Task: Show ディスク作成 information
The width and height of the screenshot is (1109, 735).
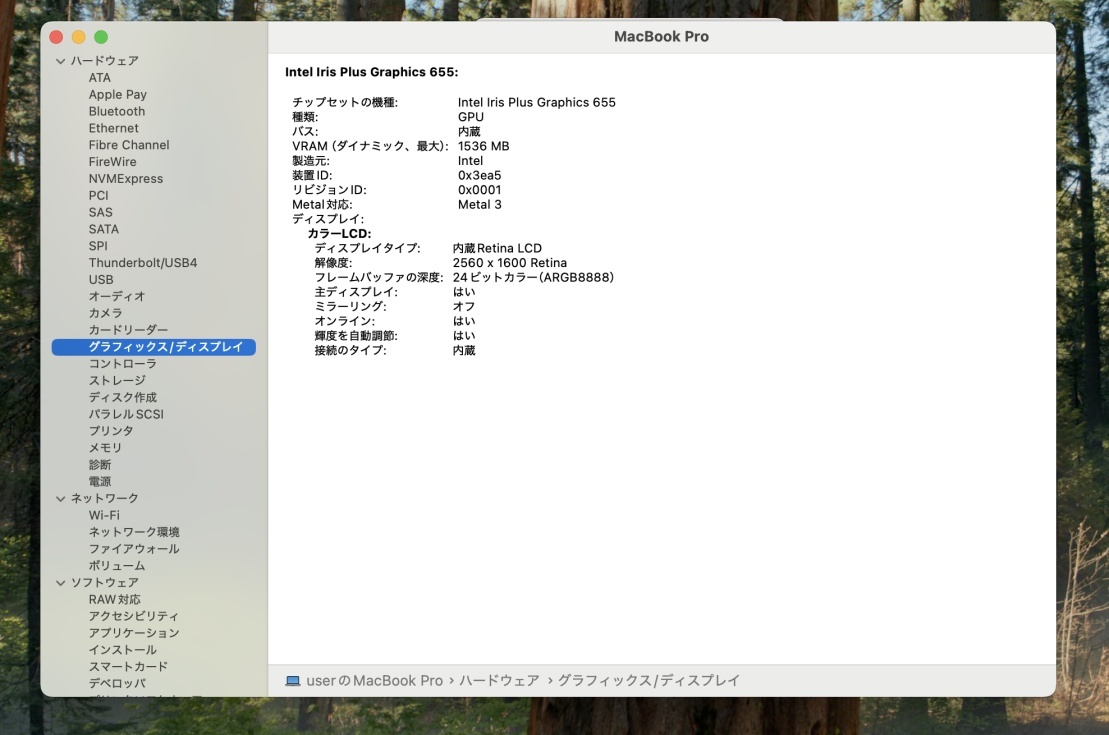Action: (x=122, y=398)
